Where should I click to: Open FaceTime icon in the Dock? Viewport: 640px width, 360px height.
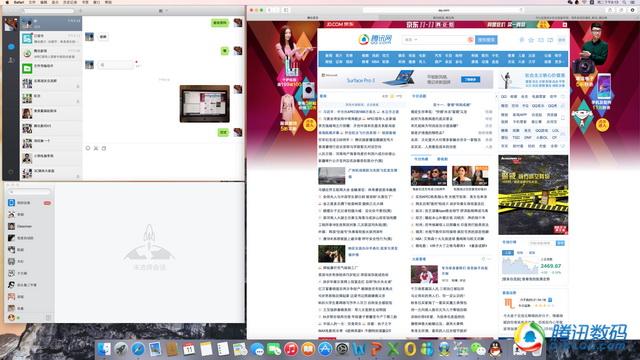(273, 349)
